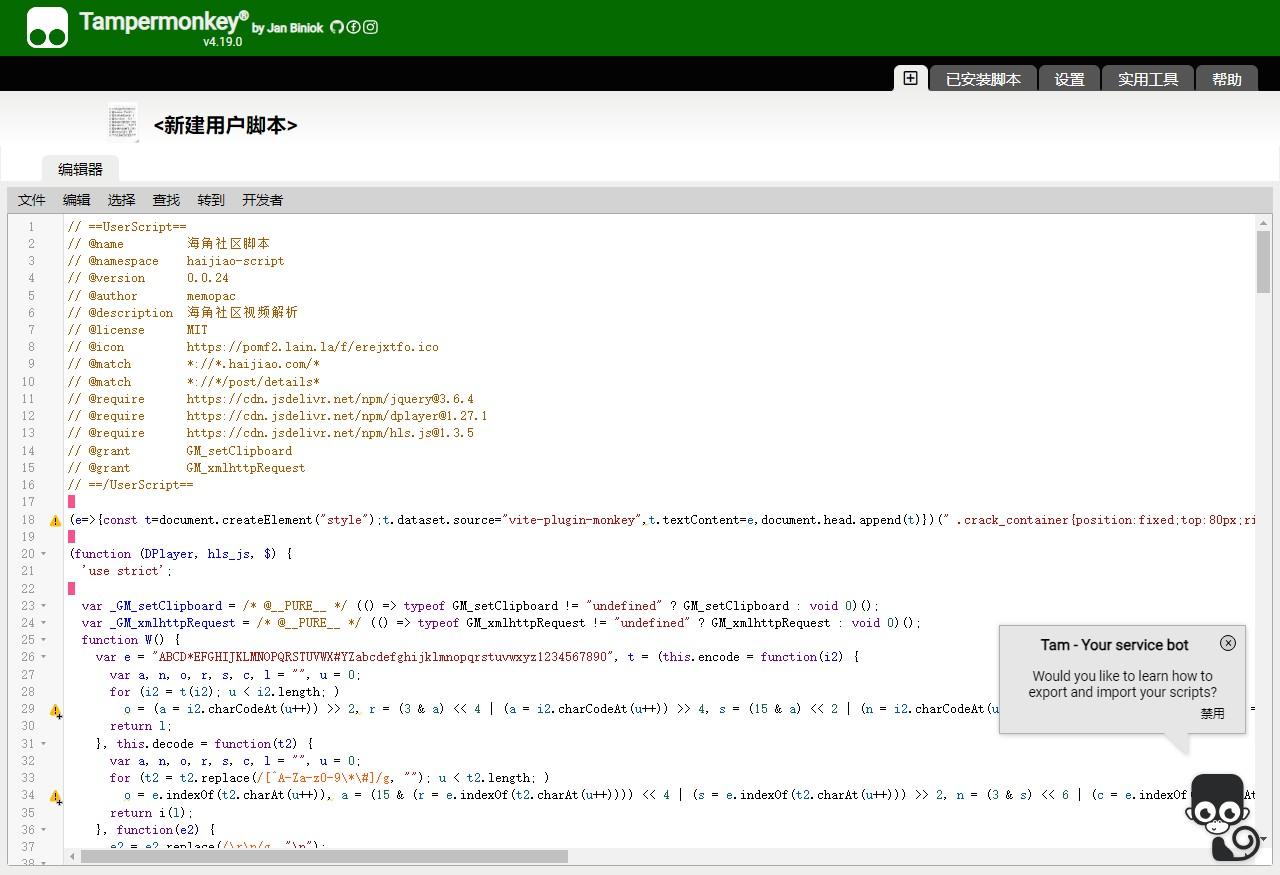Open the Facebook icon link in header
Viewport: 1280px width, 875px height.
point(353,27)
